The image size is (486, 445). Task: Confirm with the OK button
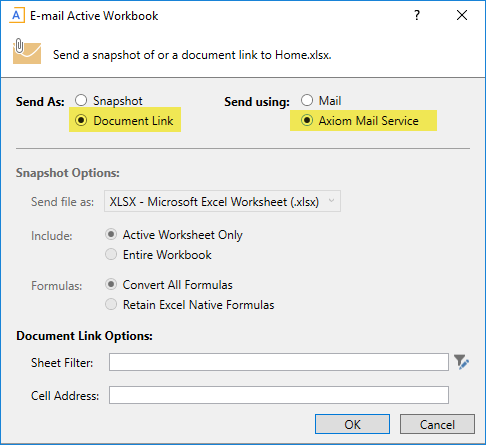coord(352,424)
